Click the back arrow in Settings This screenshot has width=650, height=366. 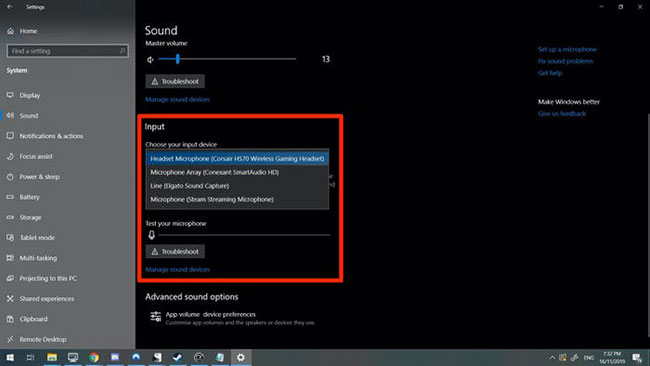point(10,7)
